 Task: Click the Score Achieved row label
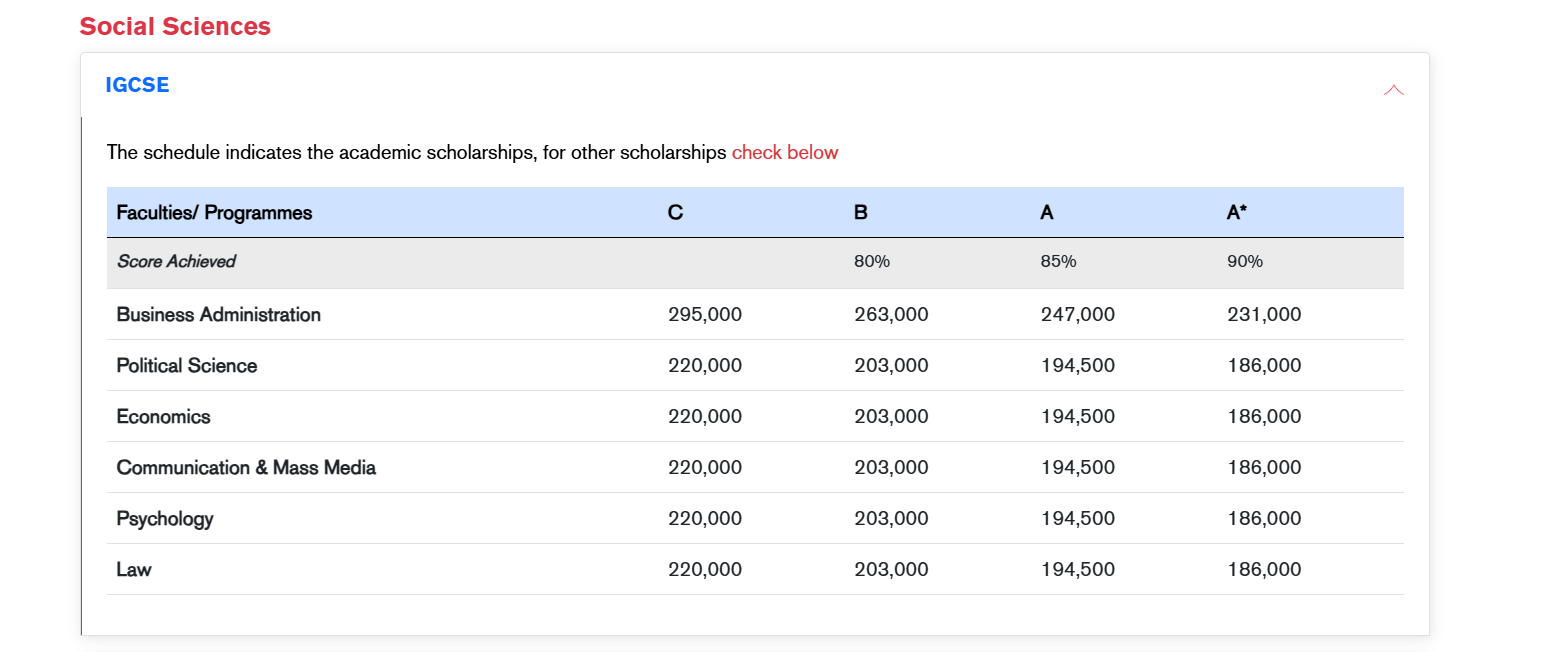click(x=176, y=262)
